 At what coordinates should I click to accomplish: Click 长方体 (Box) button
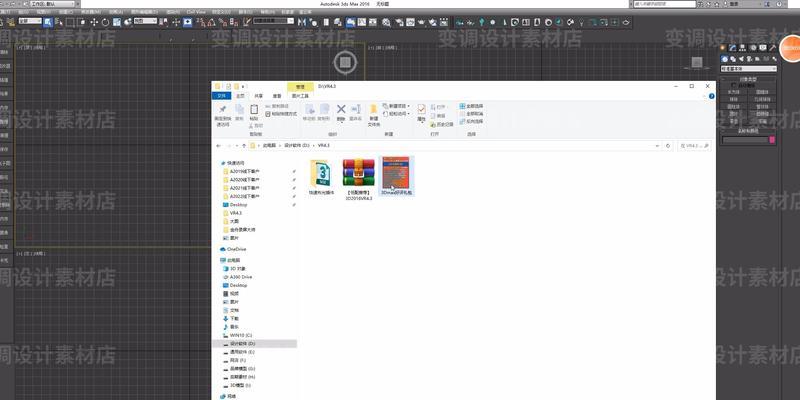[x=734, y=92]
